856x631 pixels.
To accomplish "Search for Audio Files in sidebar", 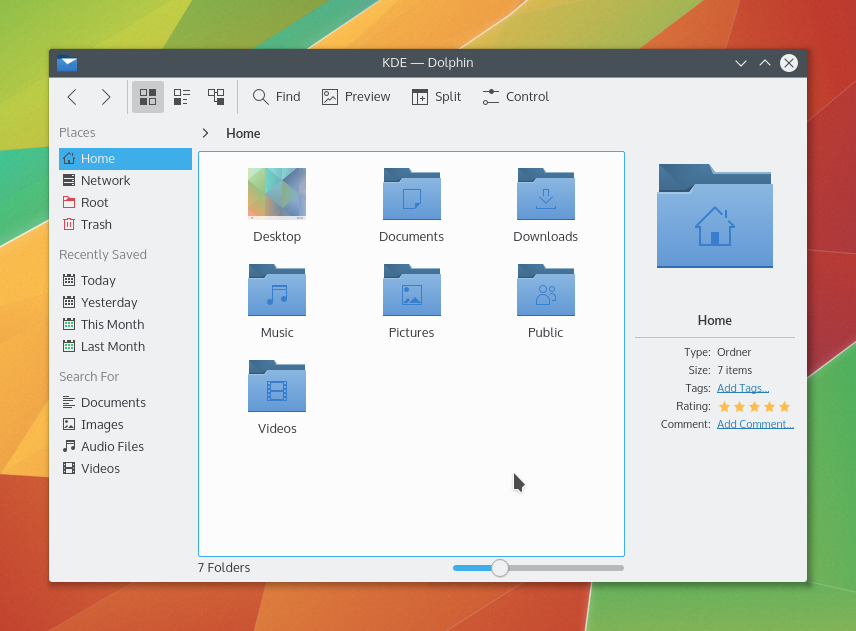I will pos(112,447).
